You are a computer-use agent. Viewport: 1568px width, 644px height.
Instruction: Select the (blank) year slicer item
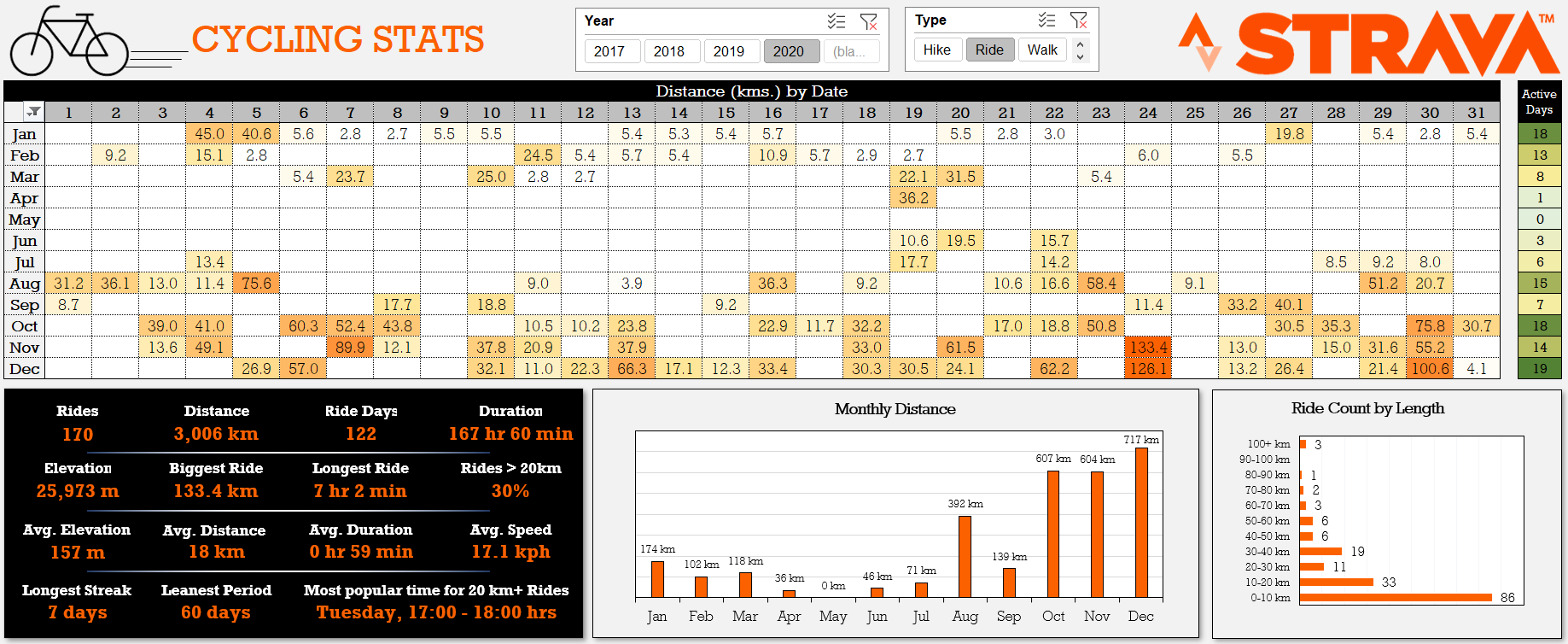coord(851,51)
